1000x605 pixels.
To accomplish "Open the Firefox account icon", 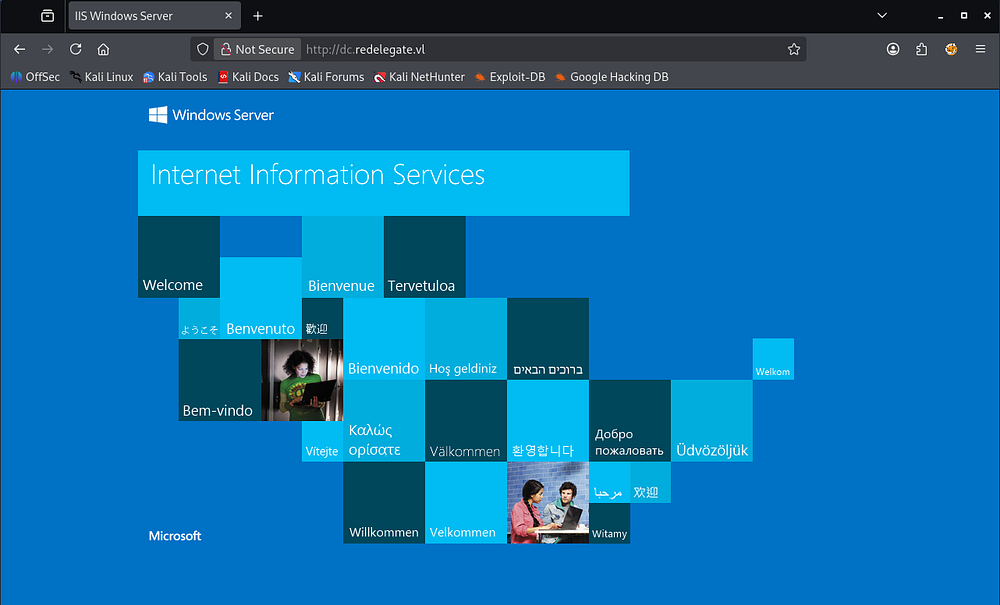I will click(893, 49).
